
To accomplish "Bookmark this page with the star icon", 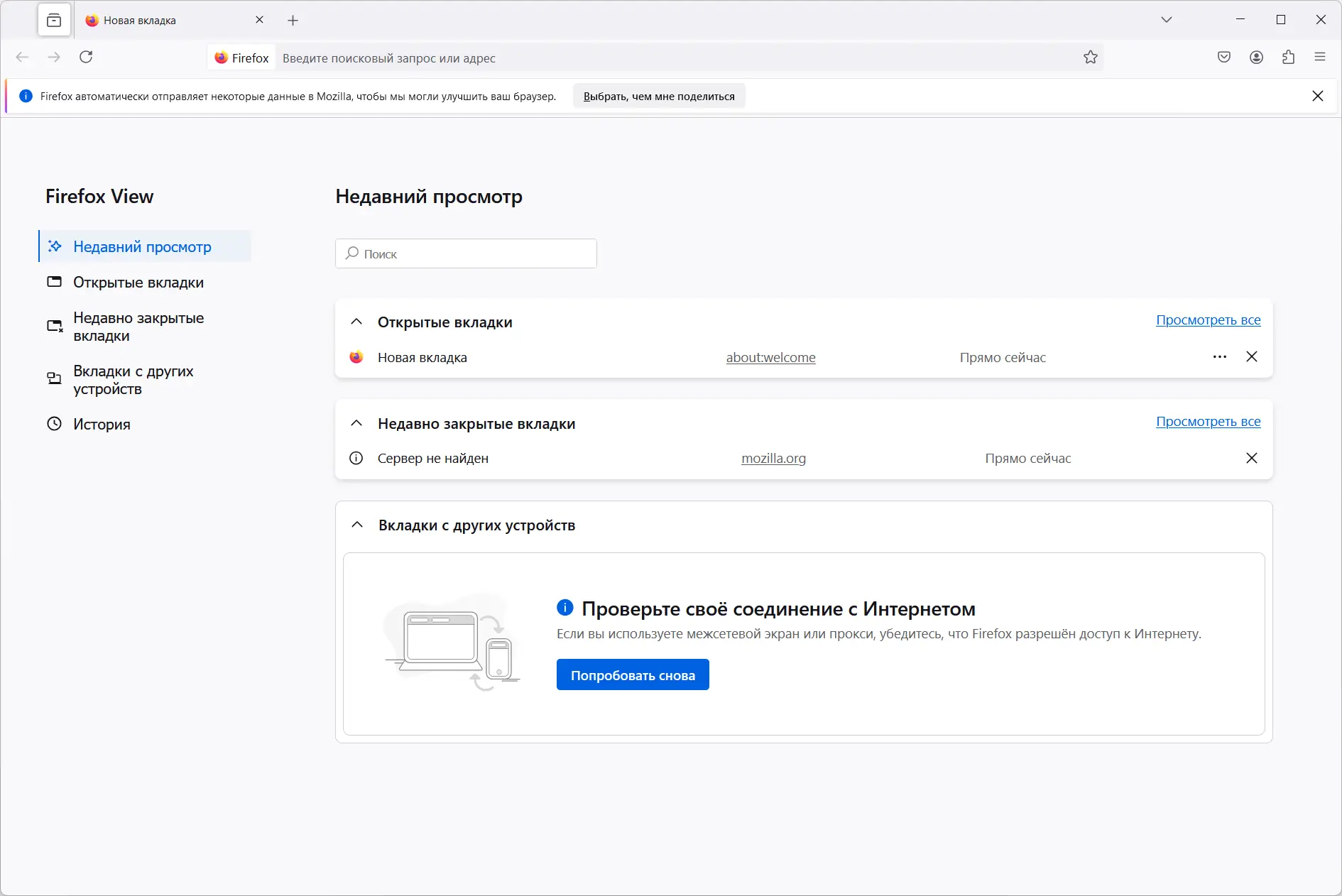I will [x=1091, y=58].
